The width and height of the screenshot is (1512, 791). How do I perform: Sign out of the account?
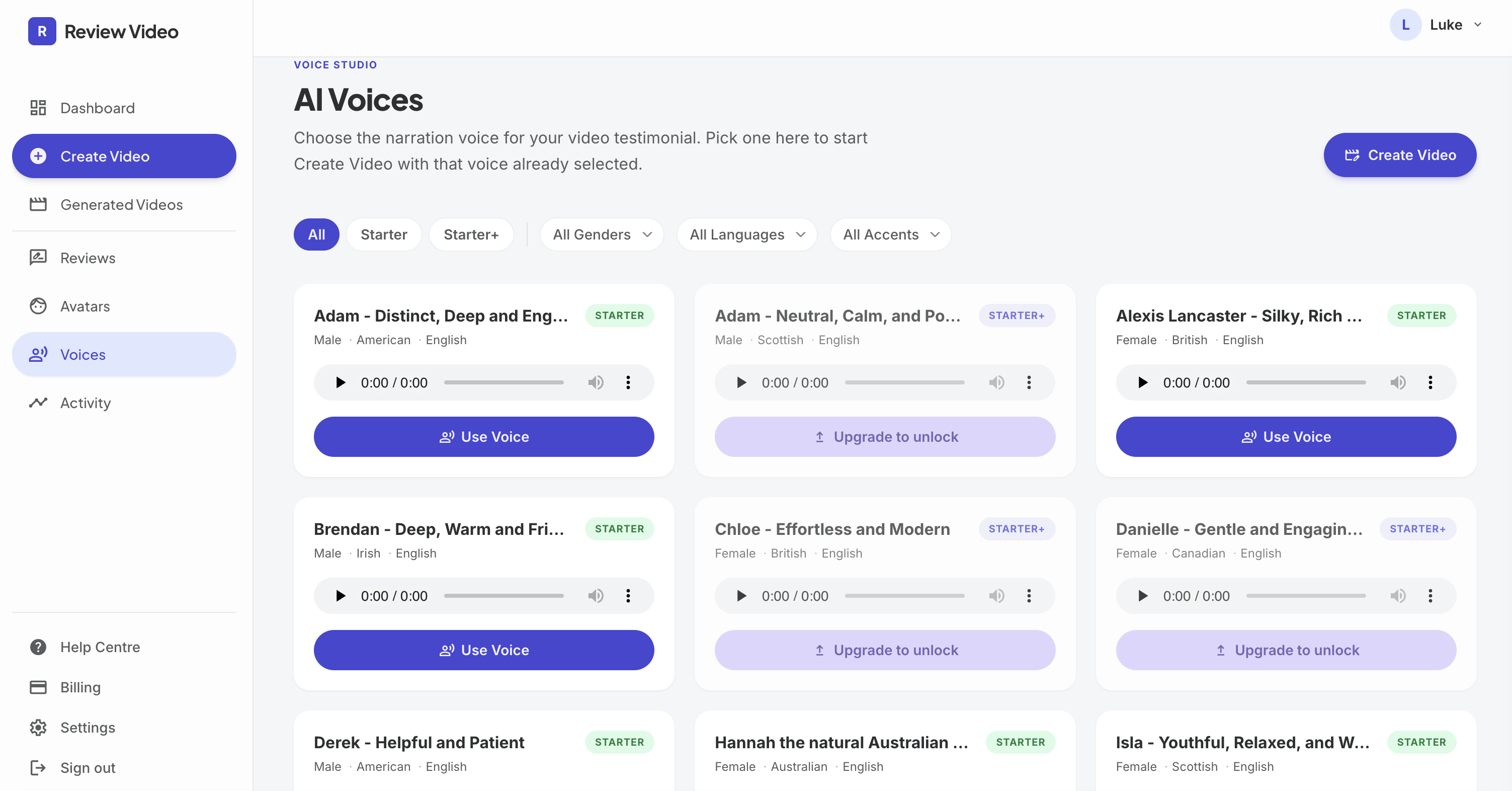click(124, 767)
